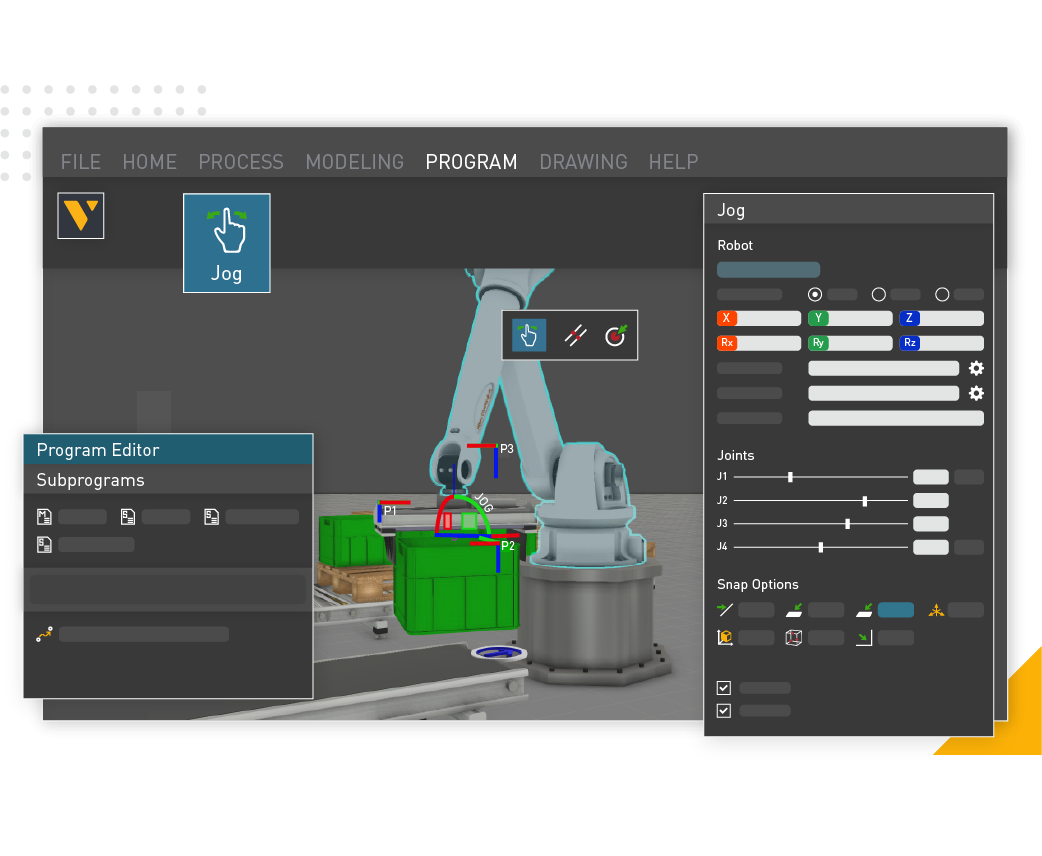Select the first radio button in the Jog panel
This screenshot has height=856, width=1042.
click(815, 294)
